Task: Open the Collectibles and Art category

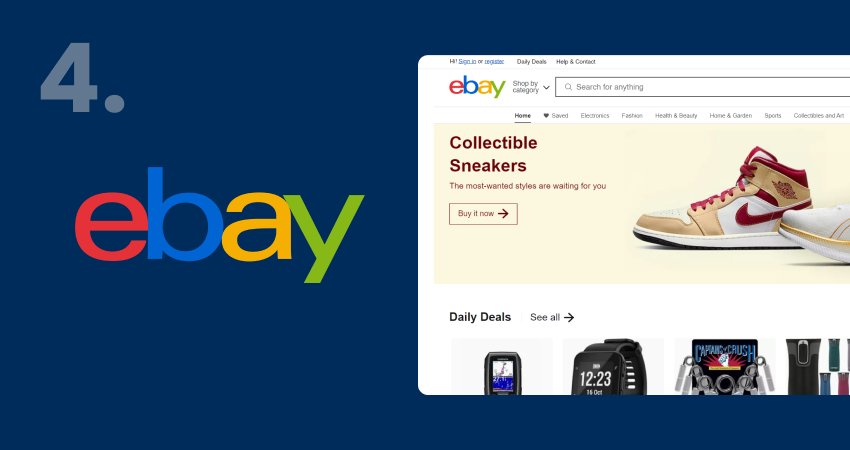Action: point(819,115)
